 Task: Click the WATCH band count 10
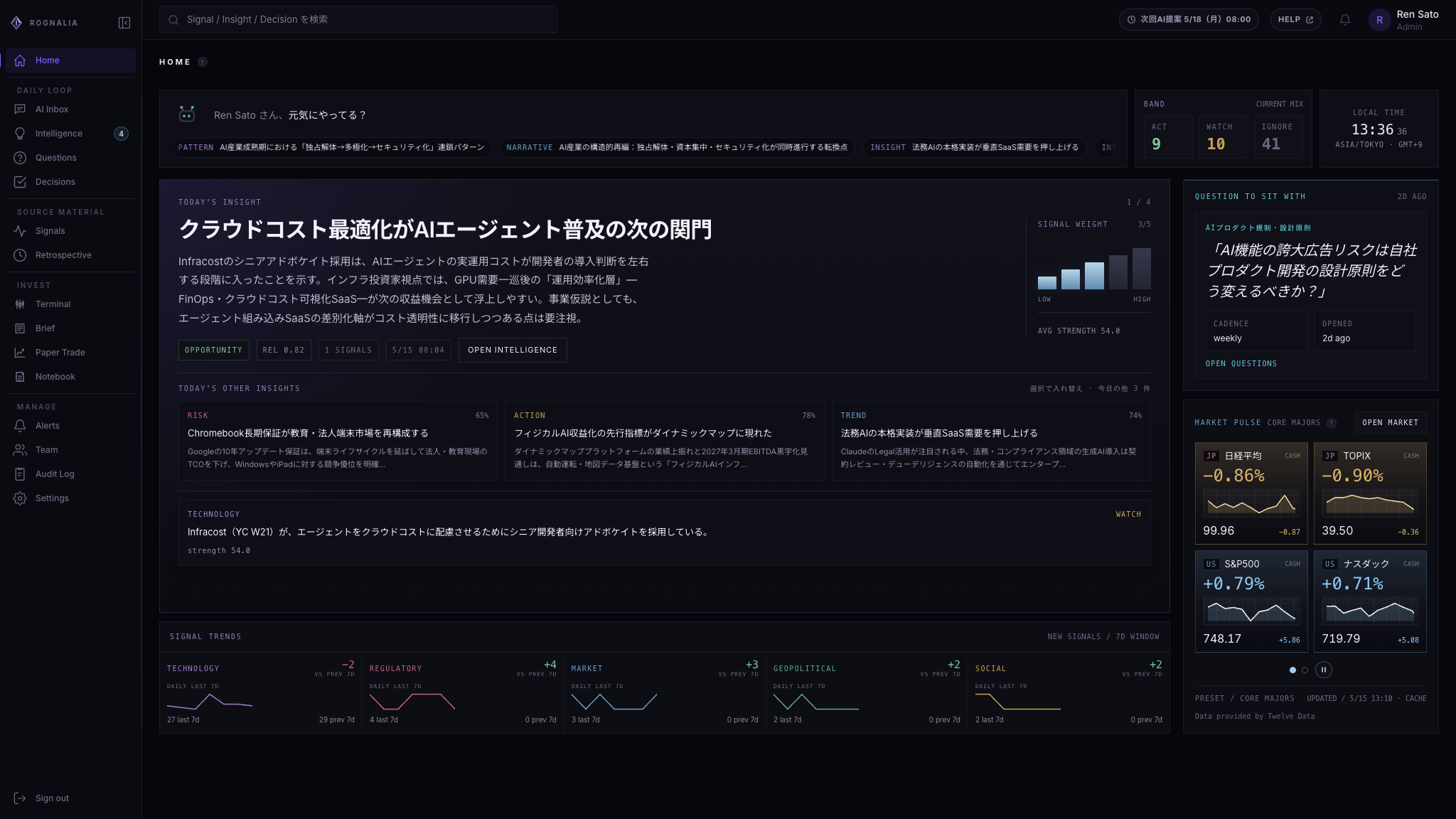(x=1223, y=137)
